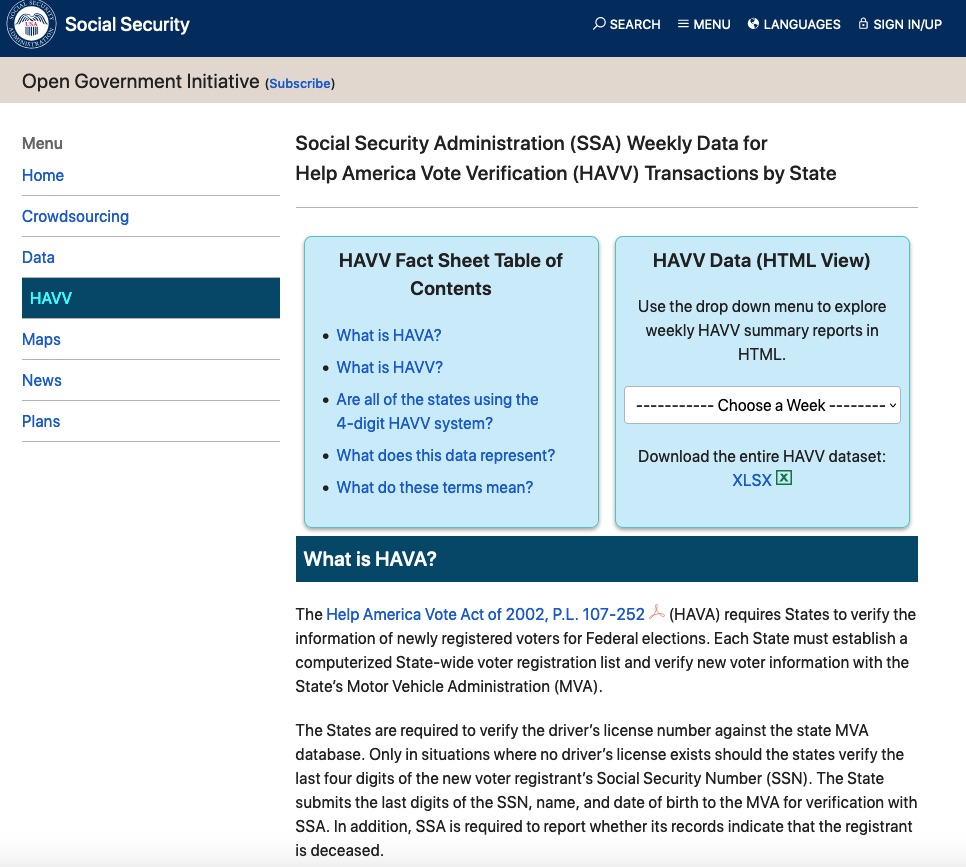Open Data in sidebar menu

pyautogui.click(x=38, y=258)
